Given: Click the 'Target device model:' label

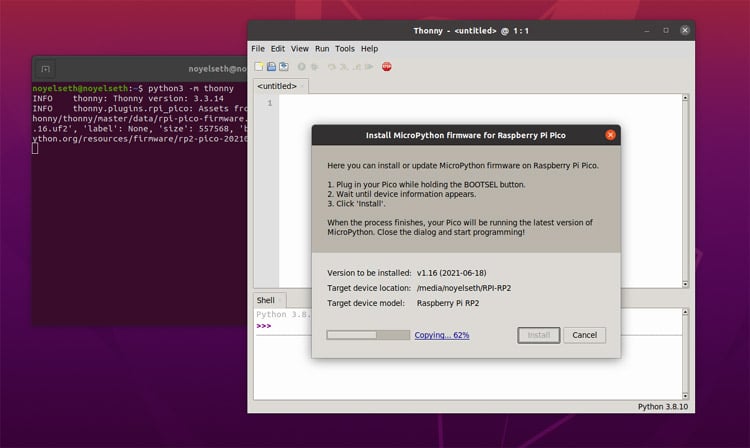Looking at the screenshot, I should click(365, 303).
